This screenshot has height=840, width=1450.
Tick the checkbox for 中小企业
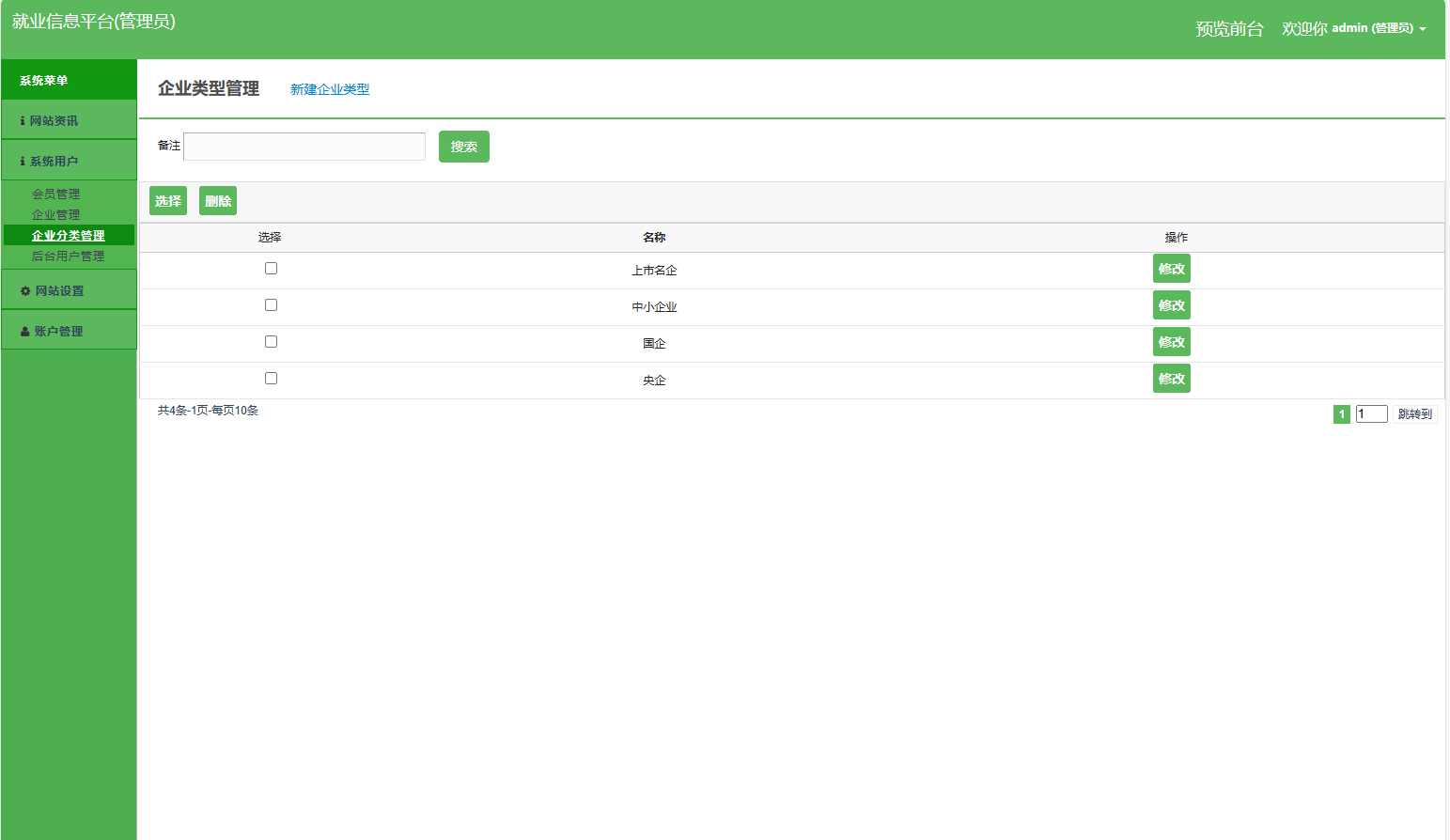271,305
